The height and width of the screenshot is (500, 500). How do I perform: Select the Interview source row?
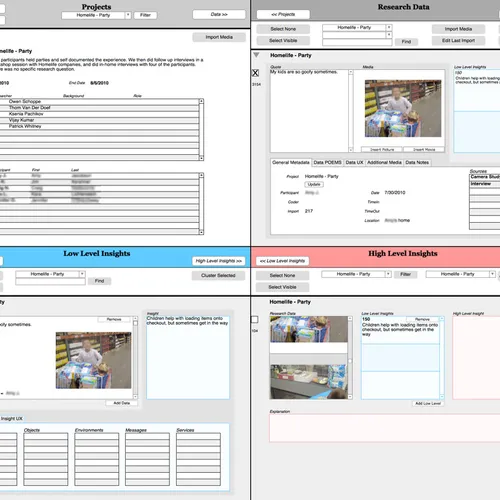pyautogui.click(x=485, y=184)
